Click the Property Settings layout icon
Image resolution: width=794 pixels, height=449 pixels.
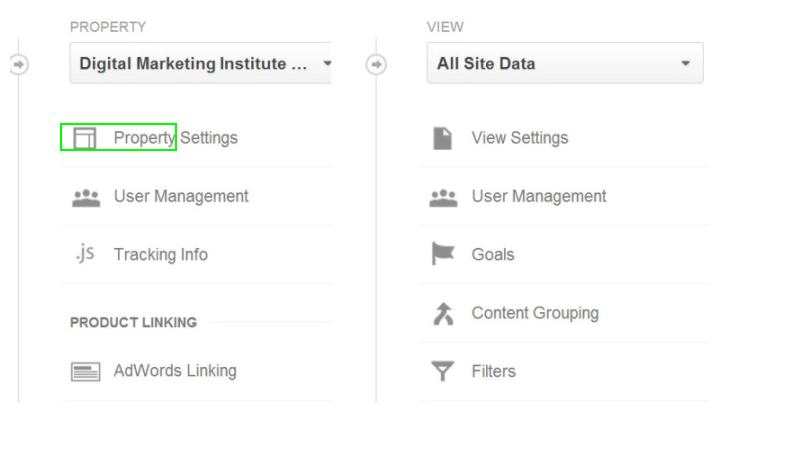(x=85, y=138)
